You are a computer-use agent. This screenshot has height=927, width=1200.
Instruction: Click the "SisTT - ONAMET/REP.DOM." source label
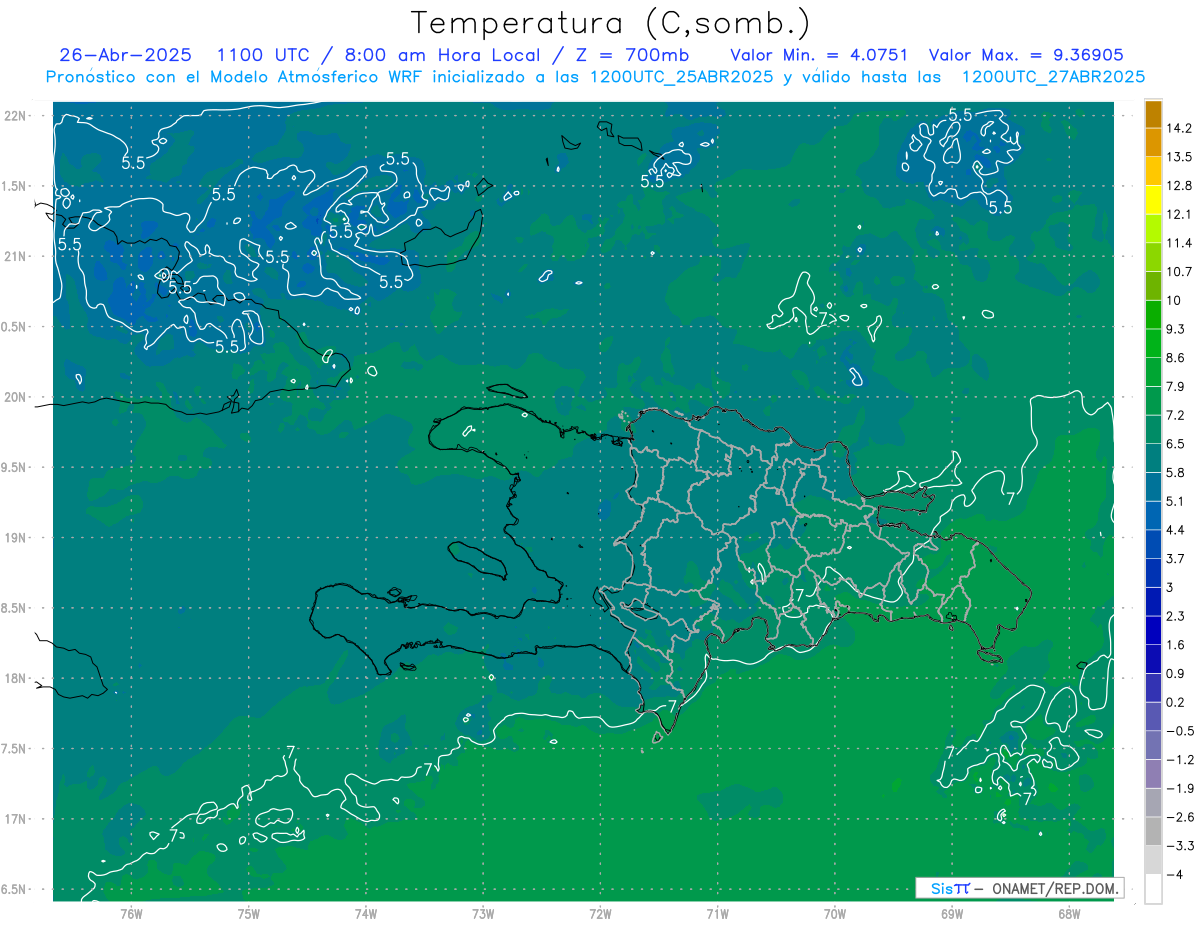[x=1020, y=888]
